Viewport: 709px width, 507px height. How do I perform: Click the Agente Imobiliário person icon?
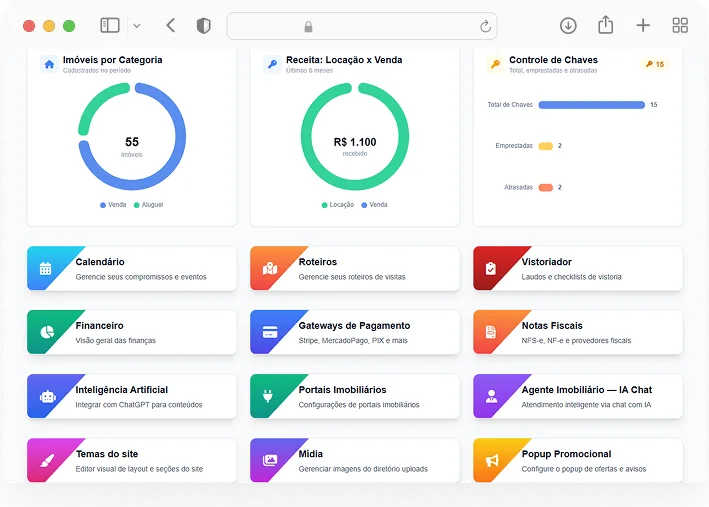point(491,396)
